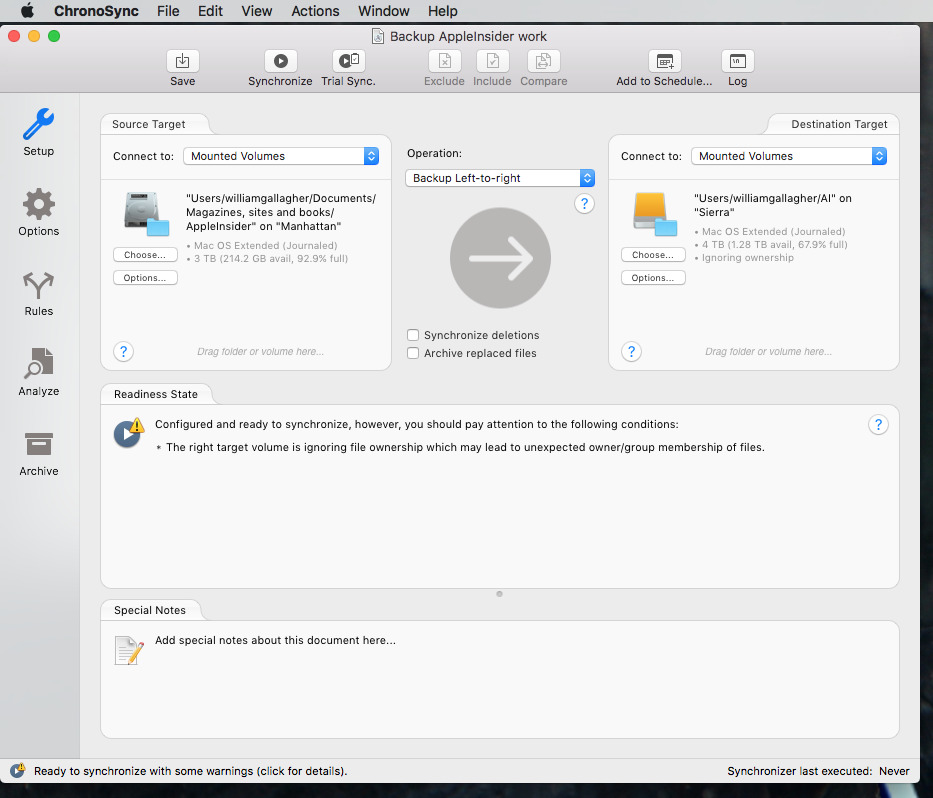
Task: Open the Log from the toolbar
Action: [x=738, y=61]
